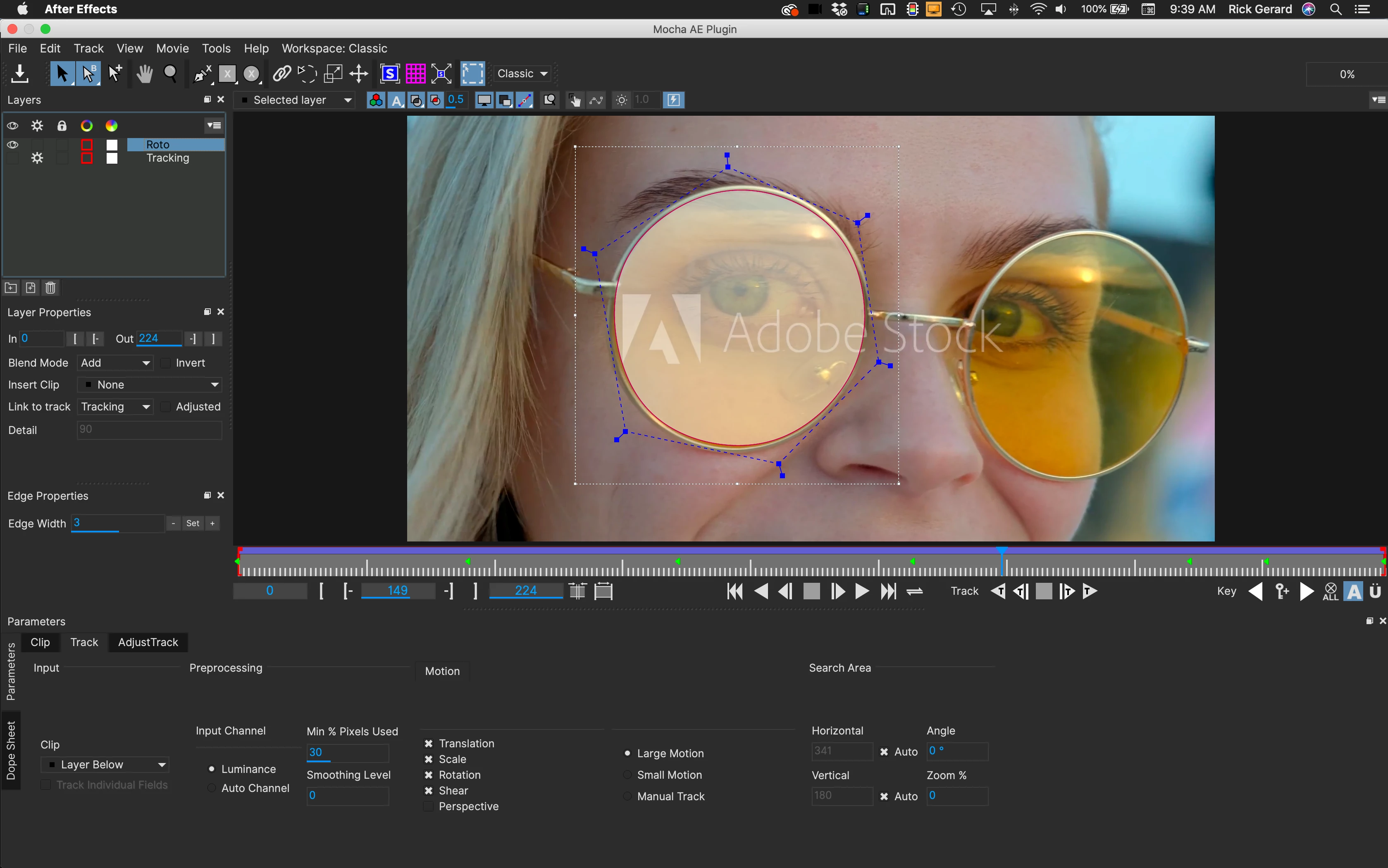Click the Show planar surface icon
Image resolution: width=1388 pixels, height=868 pixels.
[390, 74]
